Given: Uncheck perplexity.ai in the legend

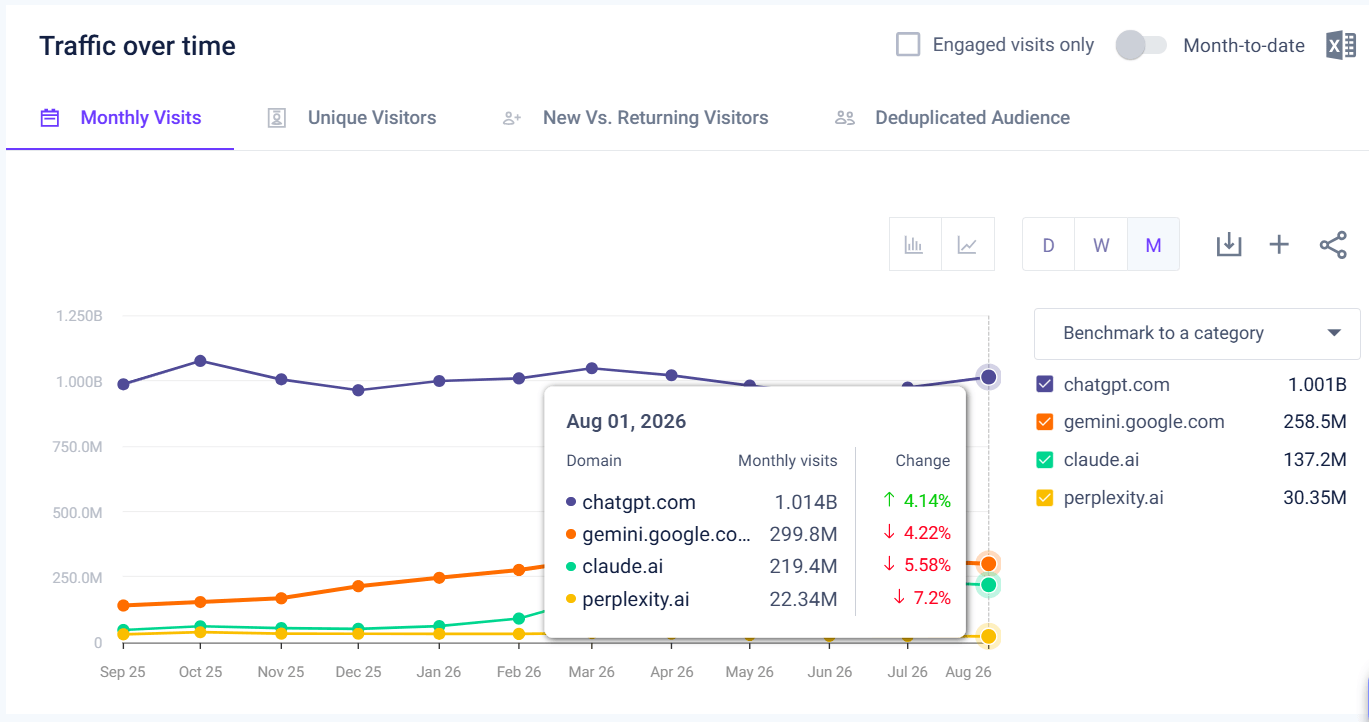Looking at the screenshot, I should click(x=1045, y=498).
